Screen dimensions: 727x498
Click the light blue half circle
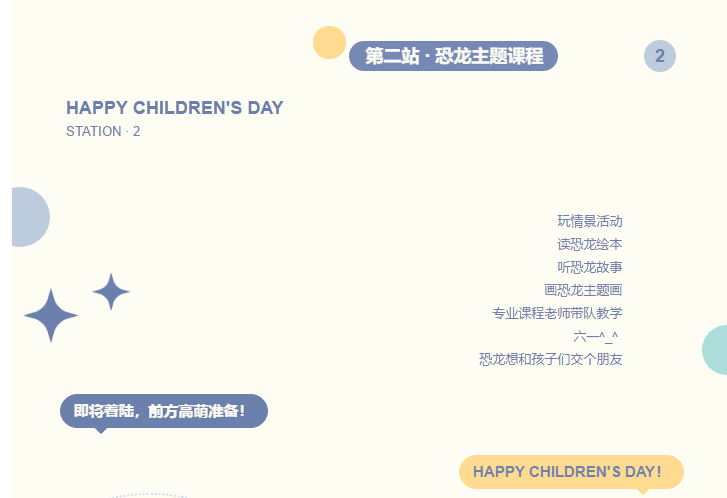[31, 217]
